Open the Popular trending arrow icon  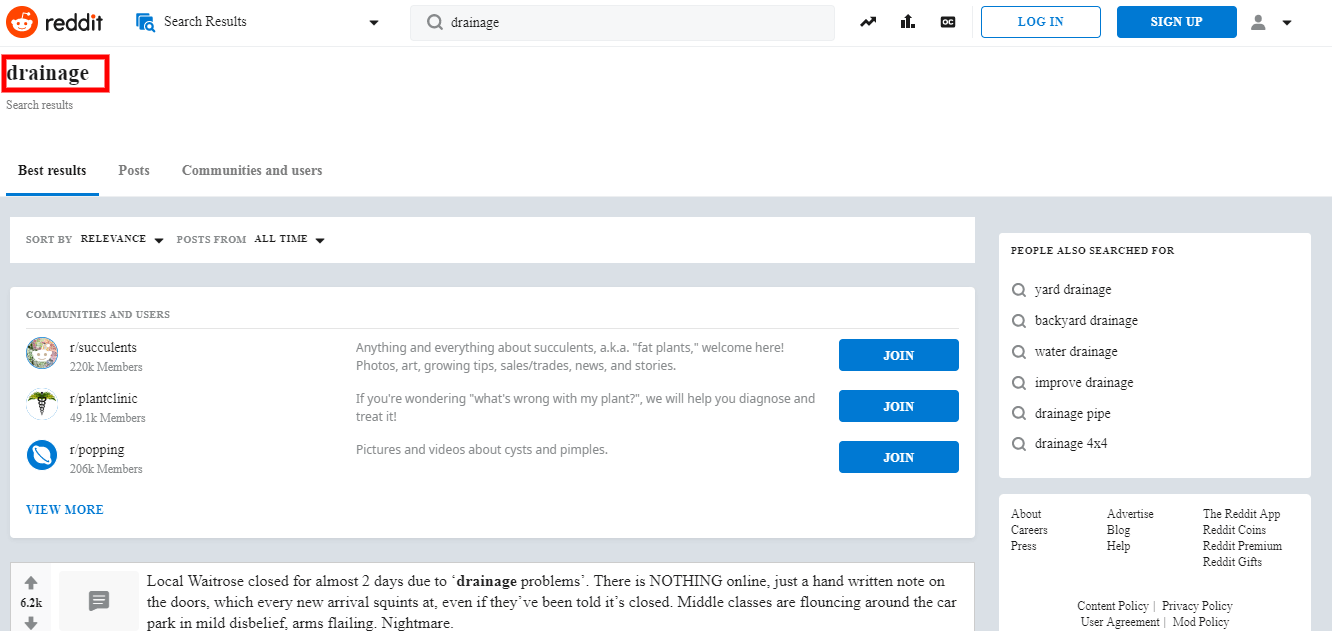[x=868, y=22]
